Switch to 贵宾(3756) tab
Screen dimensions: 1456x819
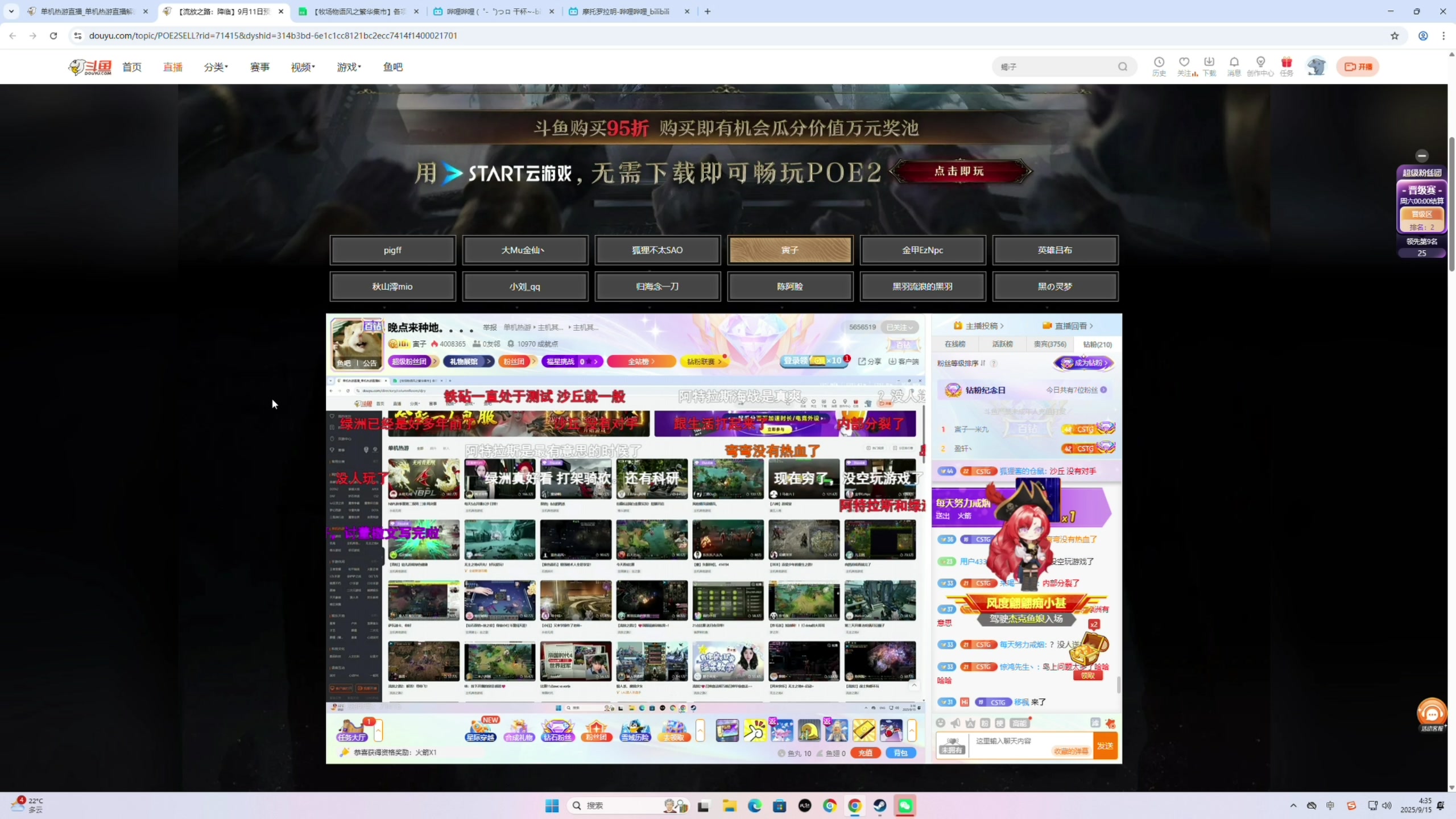coord(1050,344)
